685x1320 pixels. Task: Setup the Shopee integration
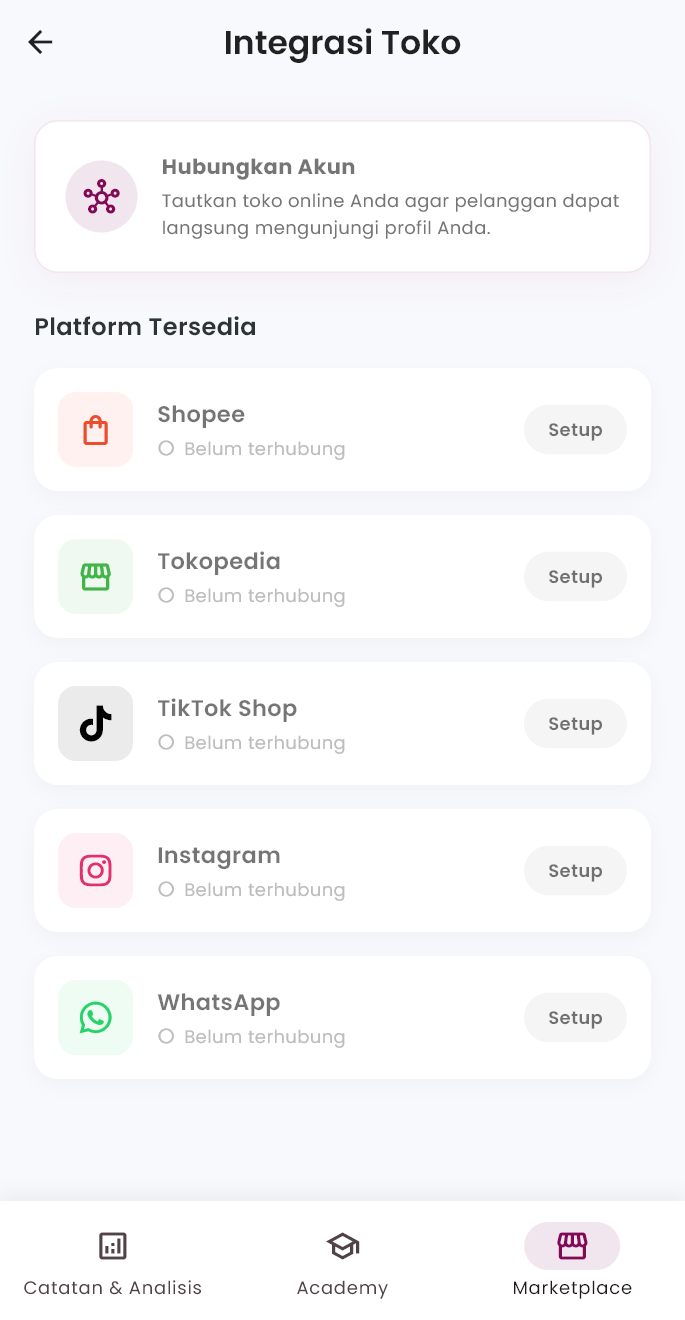[575, 429]
